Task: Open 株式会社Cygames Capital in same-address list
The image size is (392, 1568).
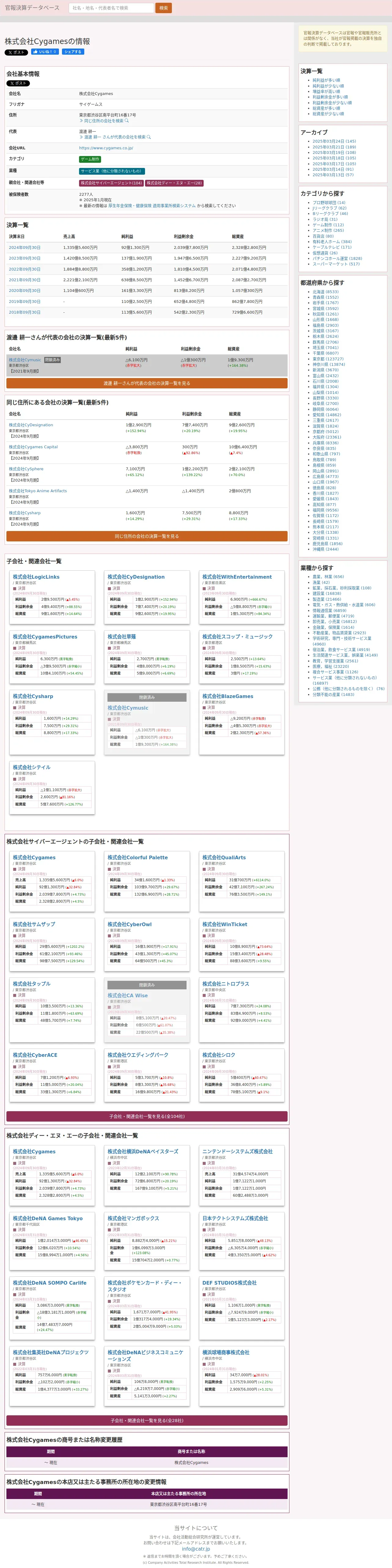Action: coord(33,447)
